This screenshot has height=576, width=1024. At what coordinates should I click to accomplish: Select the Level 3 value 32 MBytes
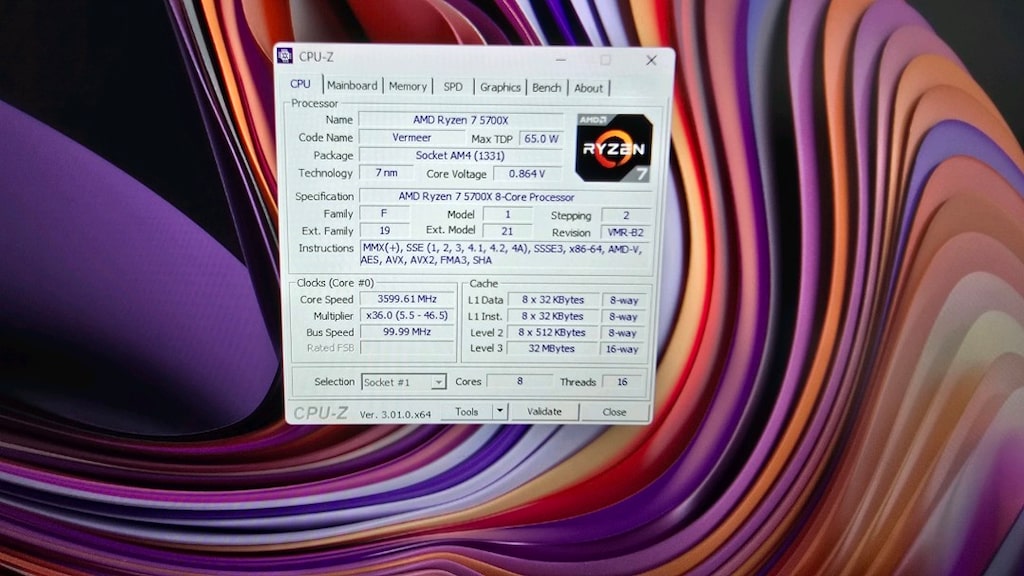[552, 349]
